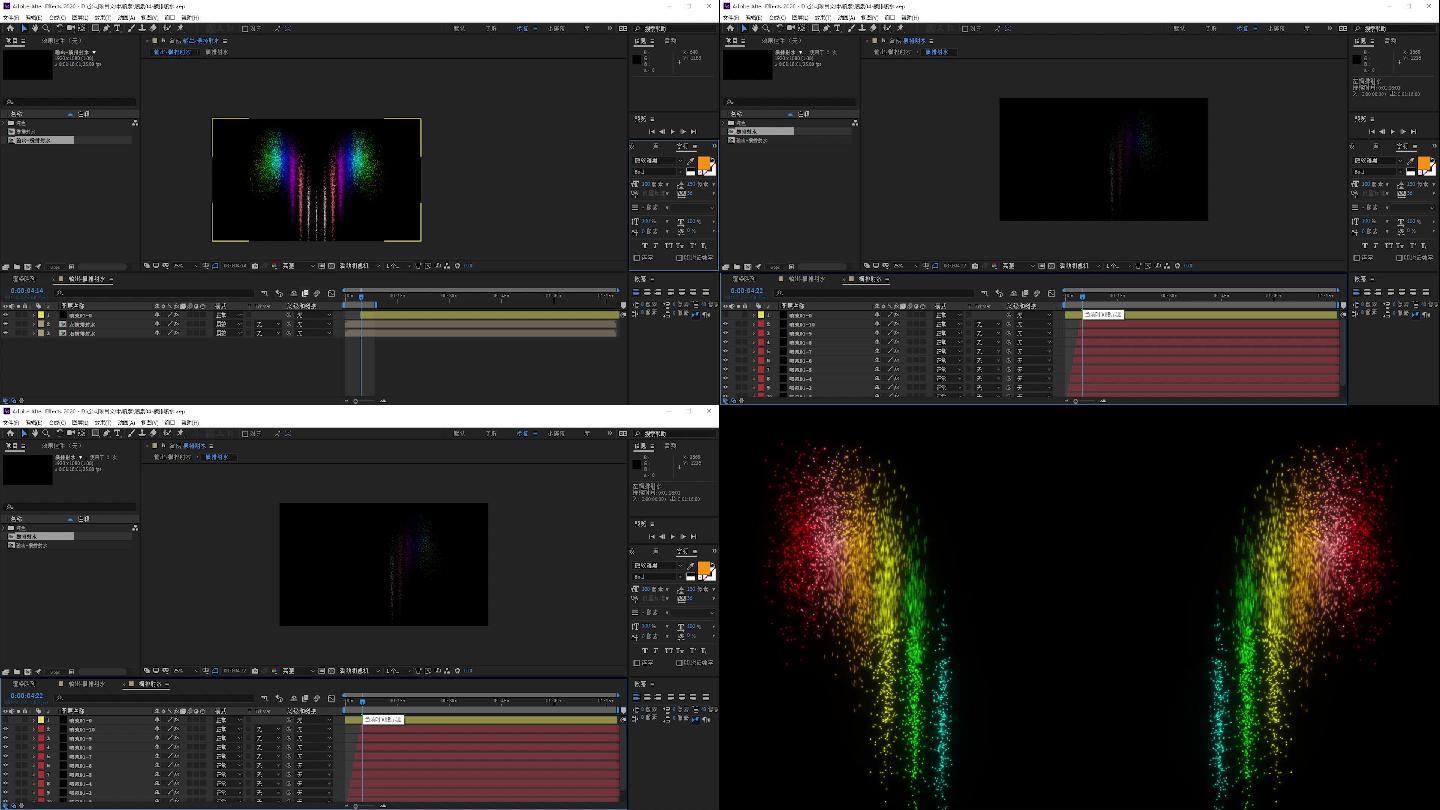Open Graph Editor in top-left window timeline
1440x810 pixels.
(x=330, y=293)
